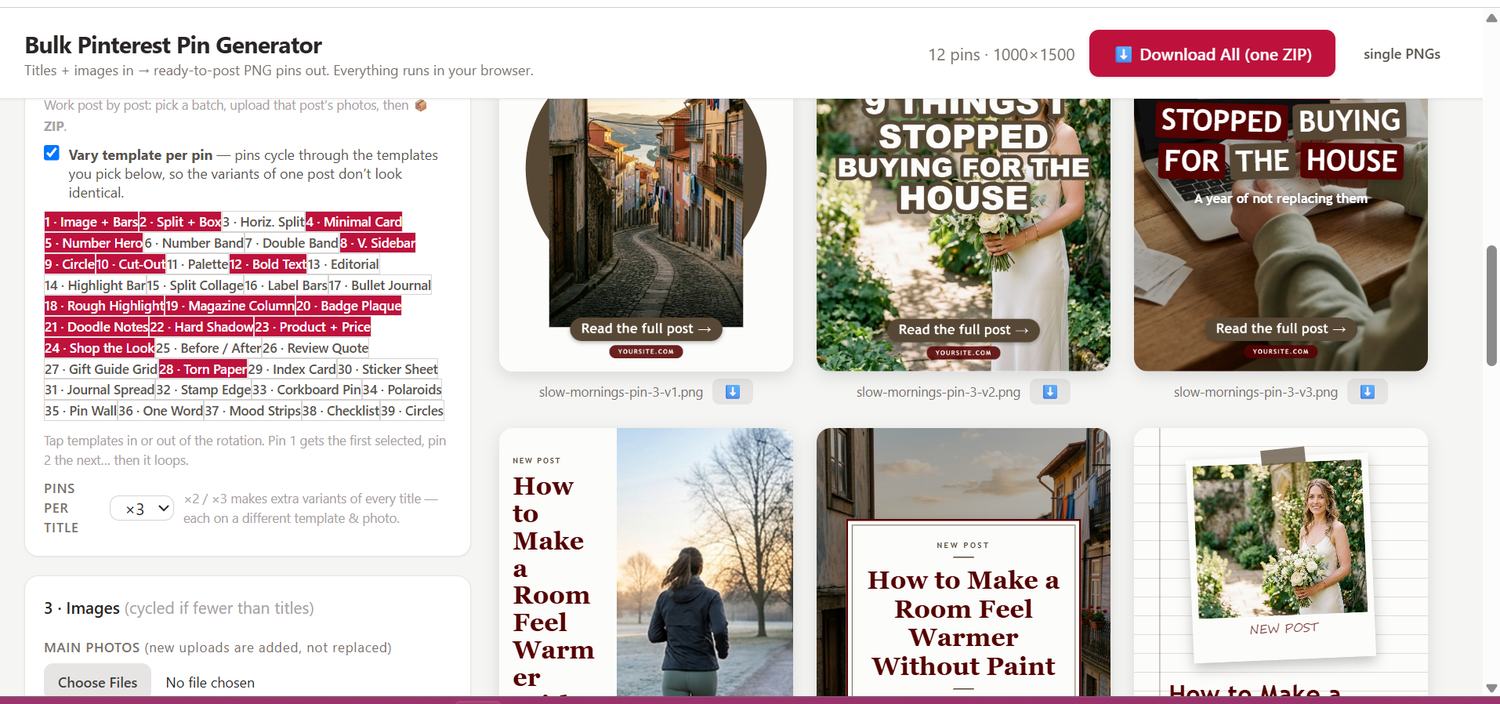Image resolution: width=1500 pixels, height=704 pixels.
Task: Deselect template 1 · Image + Bars
Action: (x=91, y=222)
